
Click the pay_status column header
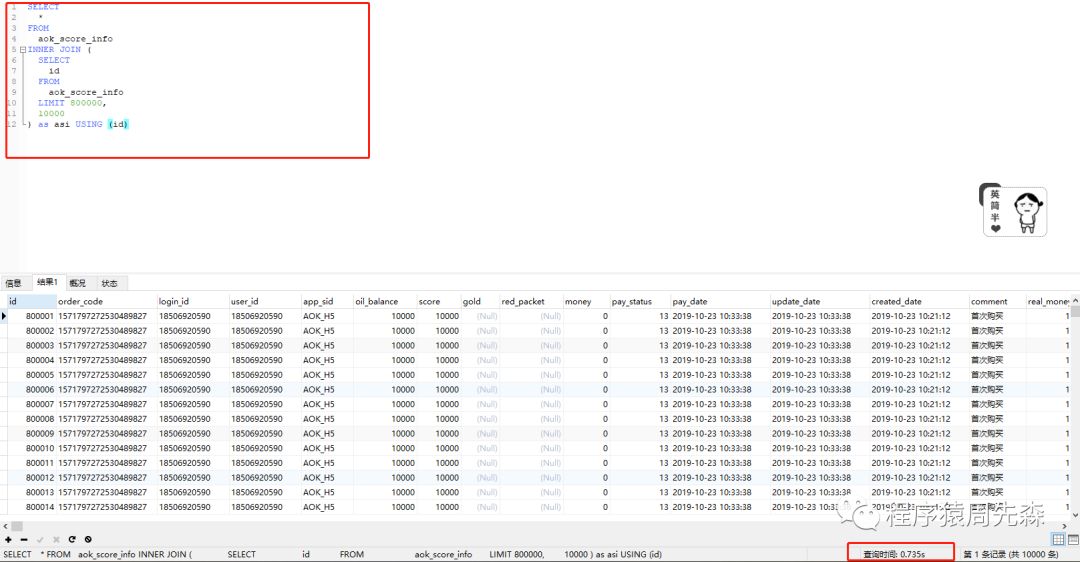[x=640, y=301]
